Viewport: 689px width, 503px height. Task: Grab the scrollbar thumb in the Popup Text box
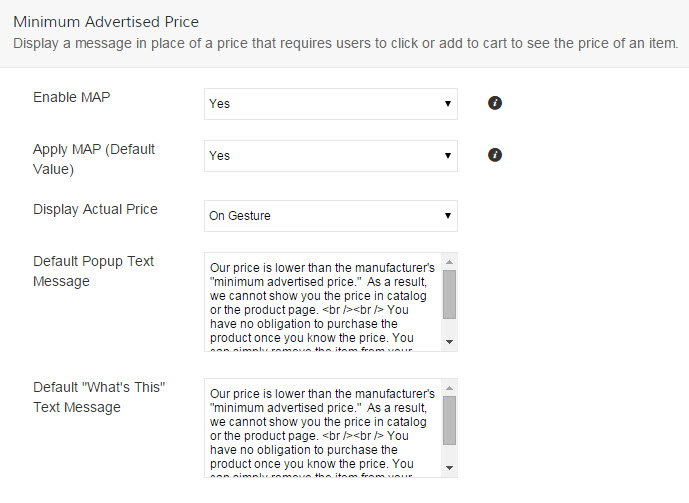click(449, 293)
